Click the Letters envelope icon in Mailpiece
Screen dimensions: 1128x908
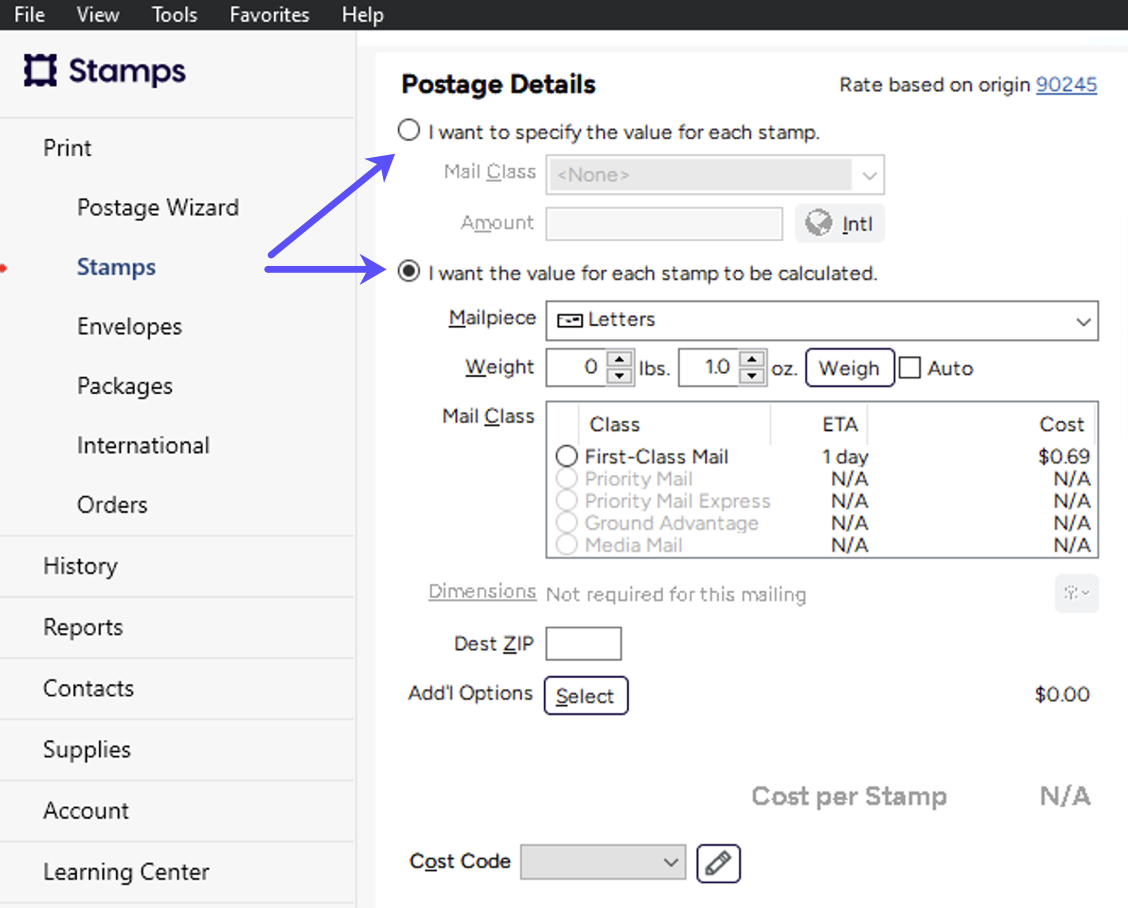coord(570,320)
